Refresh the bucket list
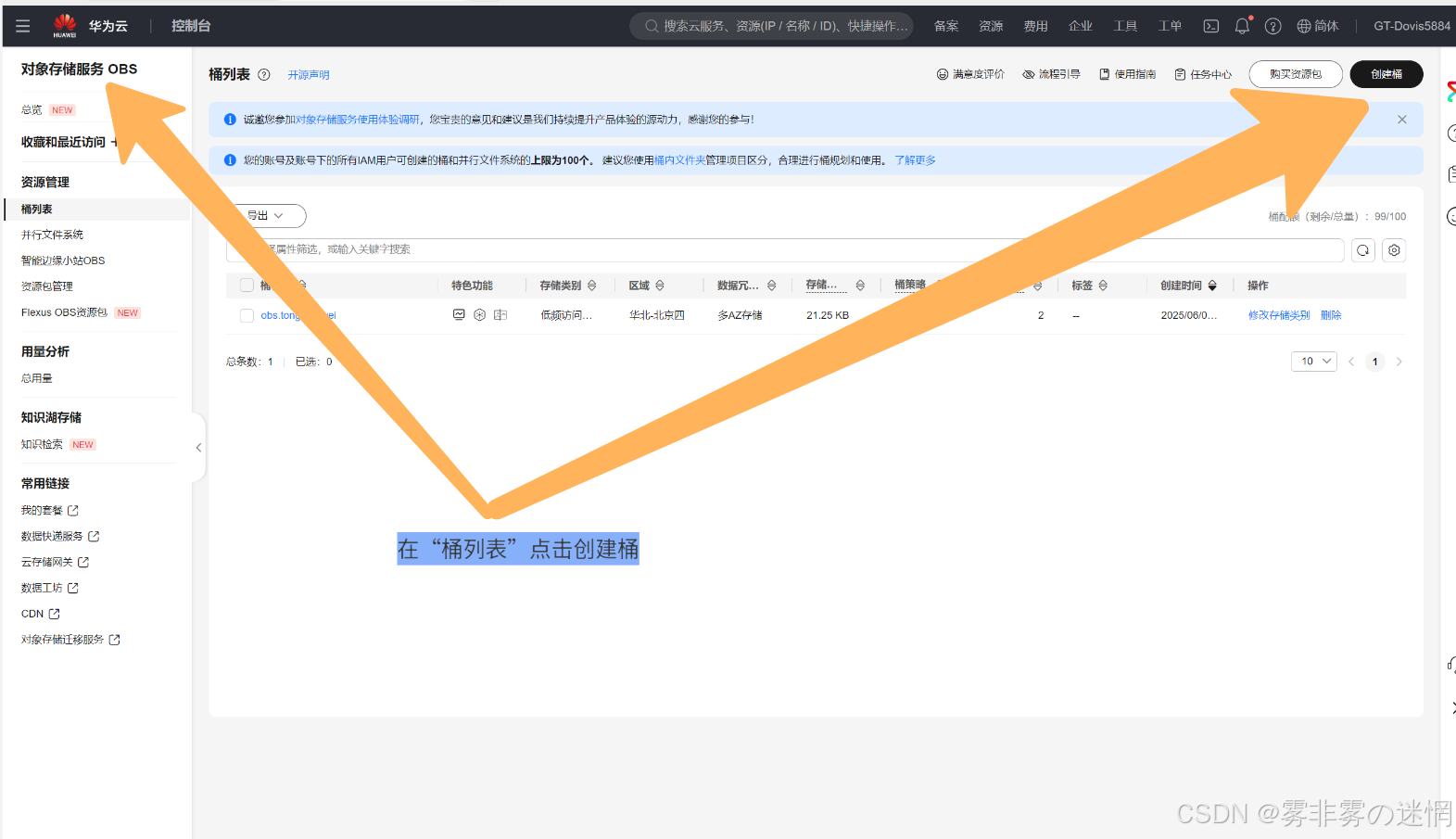 (x=1362, y=250)
